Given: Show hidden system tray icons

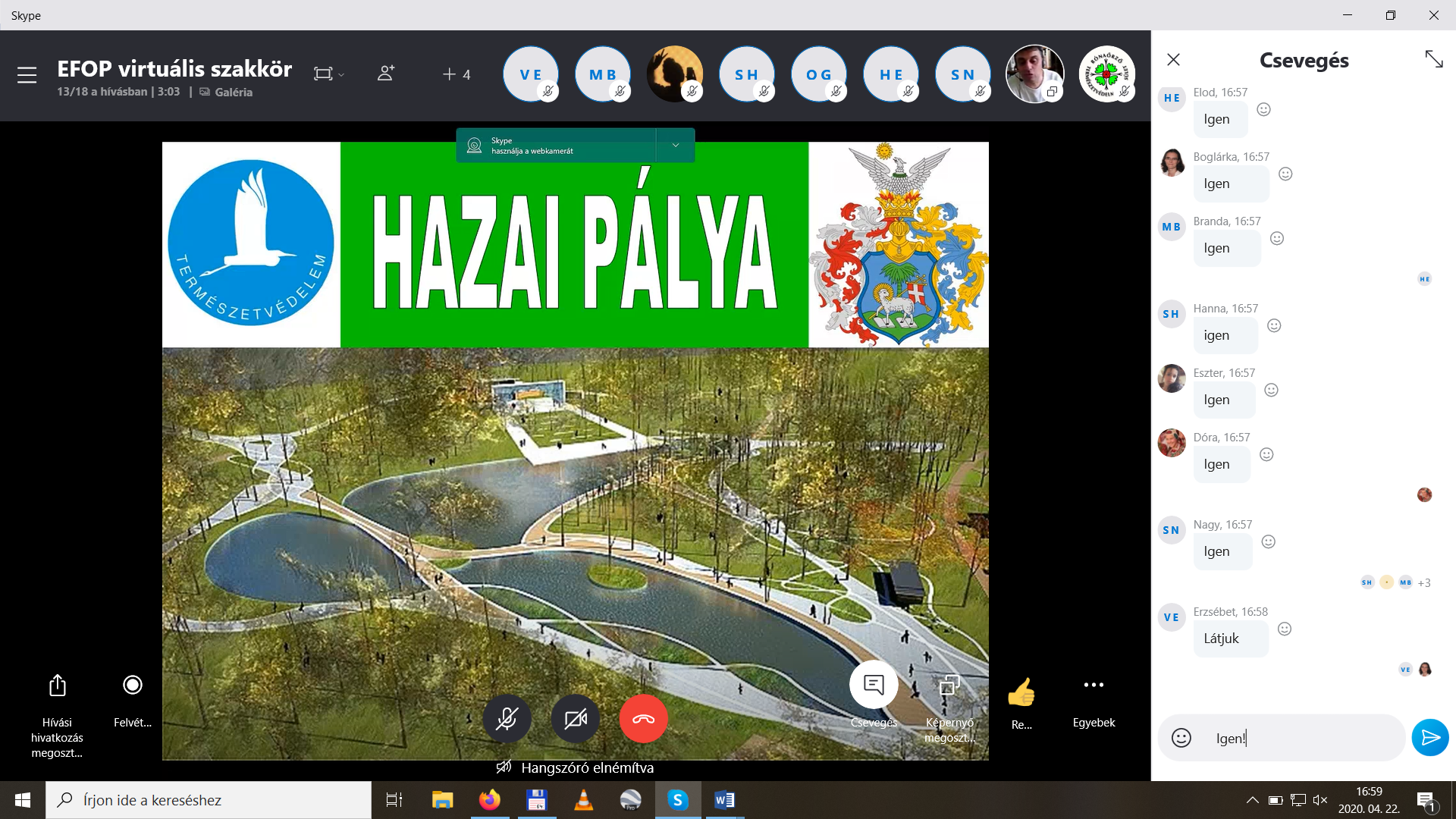Looking at the screenshot, I should click(1253, 800).
